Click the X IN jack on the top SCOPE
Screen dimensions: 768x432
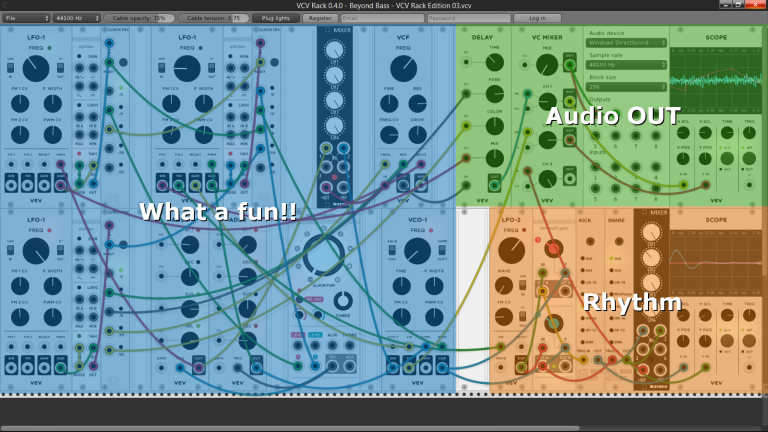[x=683, y=185]
